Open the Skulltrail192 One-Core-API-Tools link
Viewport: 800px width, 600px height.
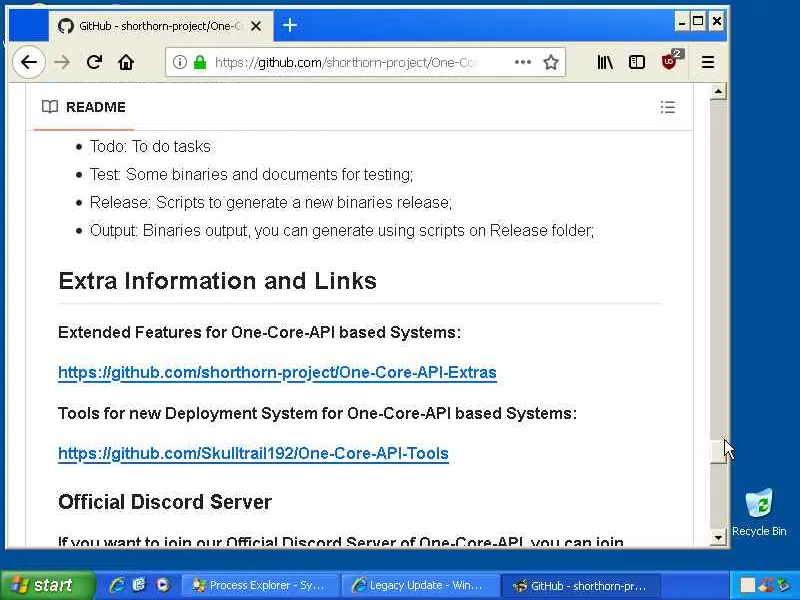pos(253,453)
